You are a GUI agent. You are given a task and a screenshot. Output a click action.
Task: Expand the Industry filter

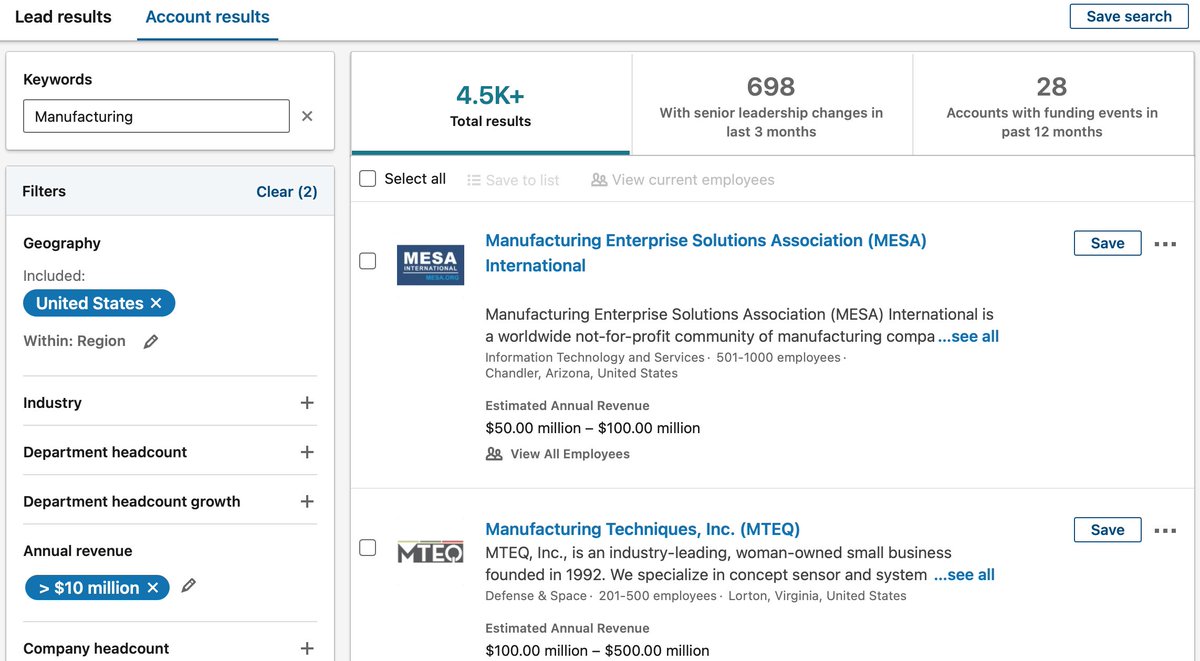[307, 403]
